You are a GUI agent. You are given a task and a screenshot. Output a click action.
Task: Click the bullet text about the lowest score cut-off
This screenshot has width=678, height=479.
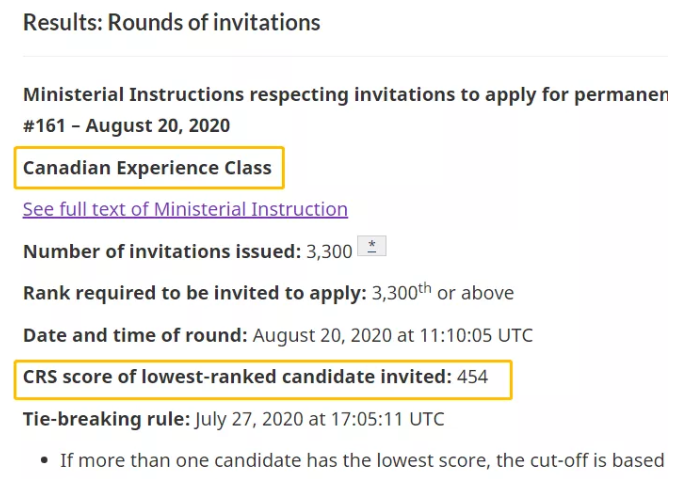pos(362,460)
